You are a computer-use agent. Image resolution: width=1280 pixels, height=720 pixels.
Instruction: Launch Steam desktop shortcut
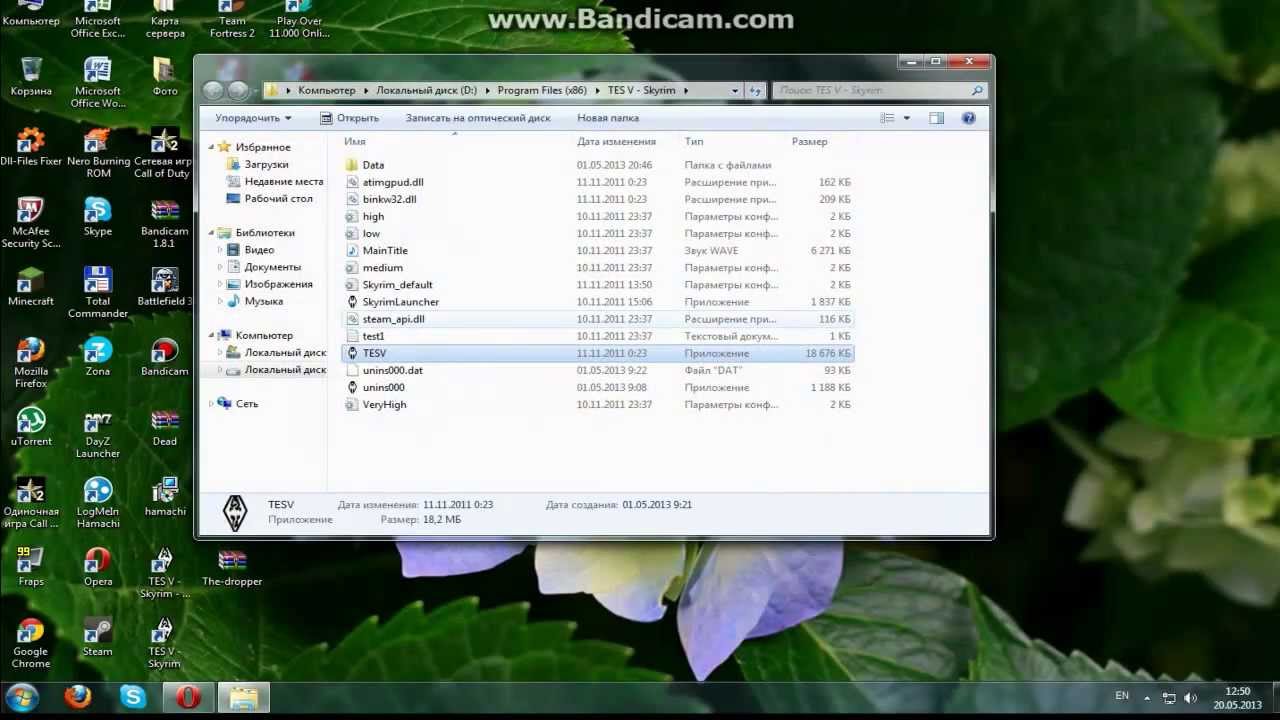click(98, 637)
